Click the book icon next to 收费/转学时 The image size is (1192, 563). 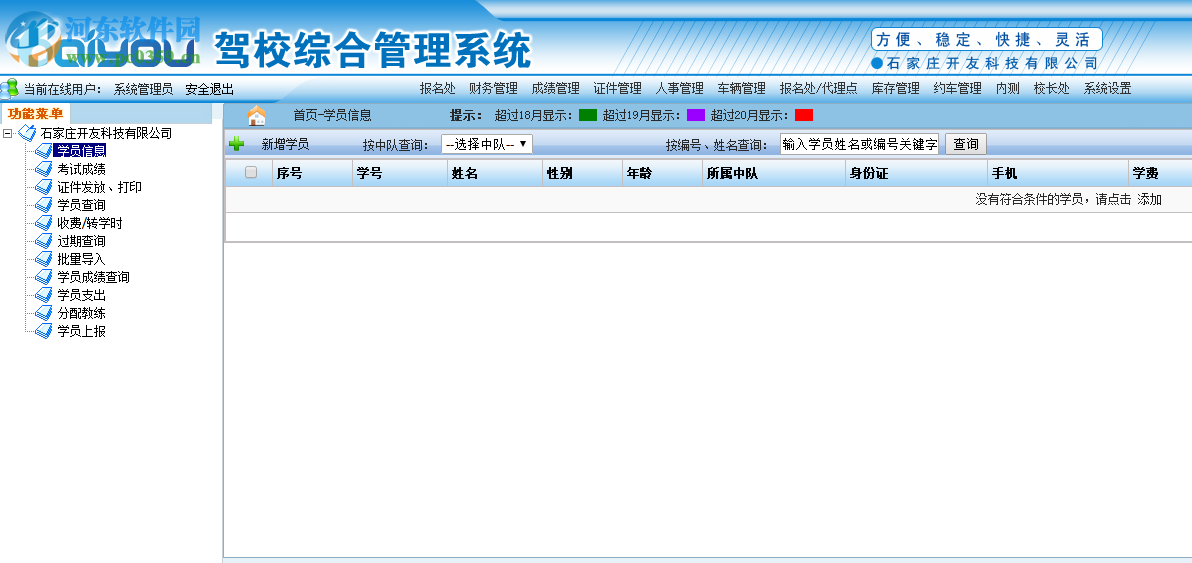[x=44, y=223]
